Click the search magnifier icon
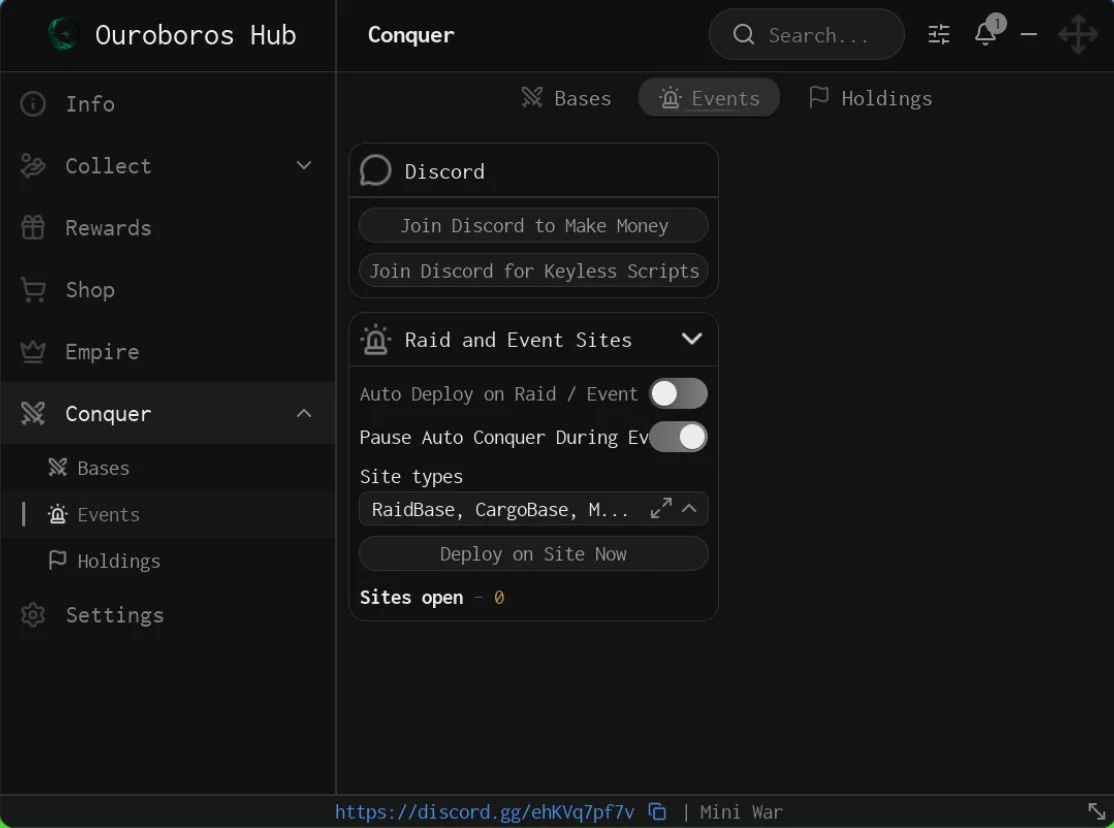The width and height of the screenshot is (1114, 828). 743,34
